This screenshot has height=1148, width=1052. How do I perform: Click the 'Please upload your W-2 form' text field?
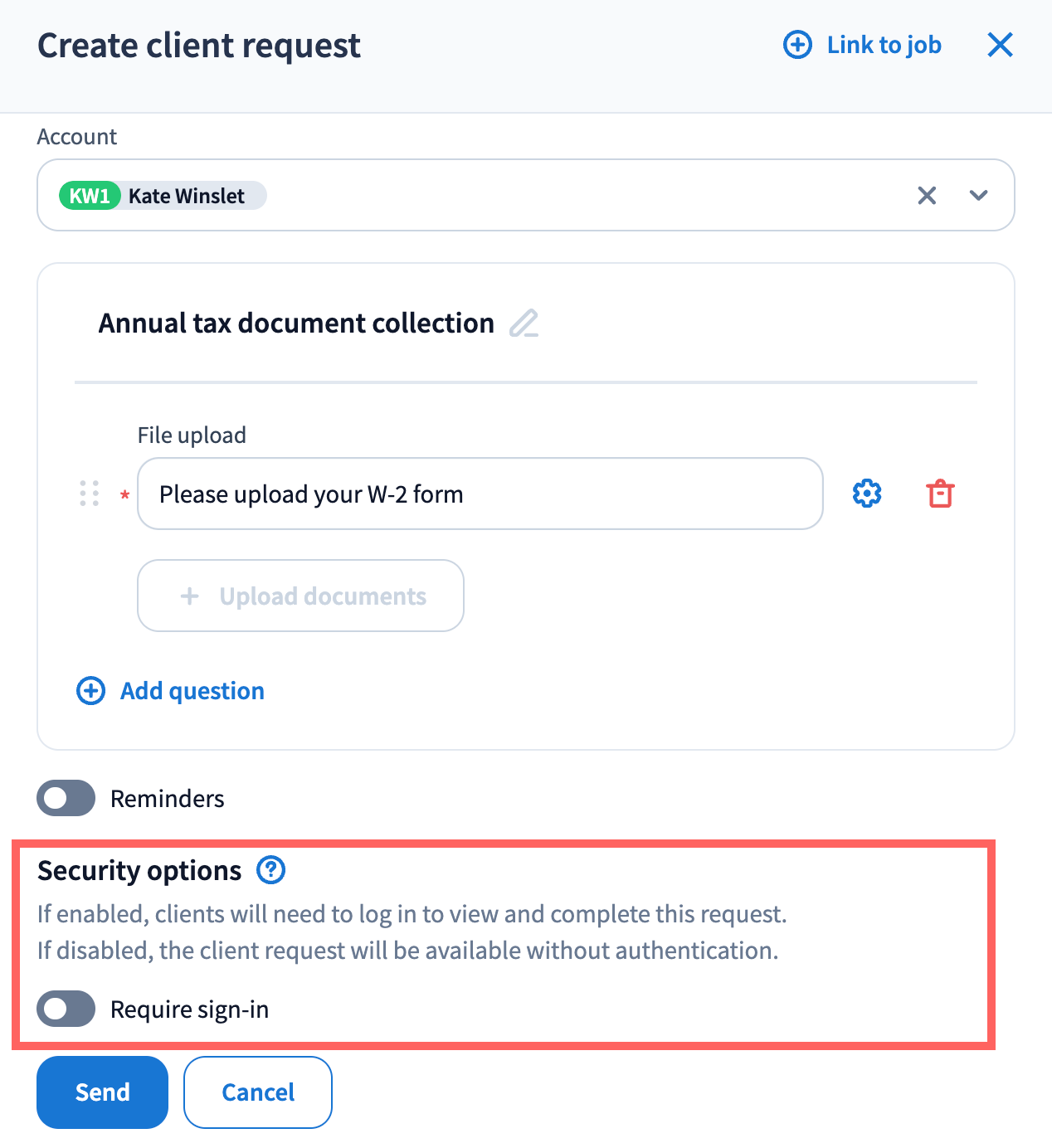(480, 494)
